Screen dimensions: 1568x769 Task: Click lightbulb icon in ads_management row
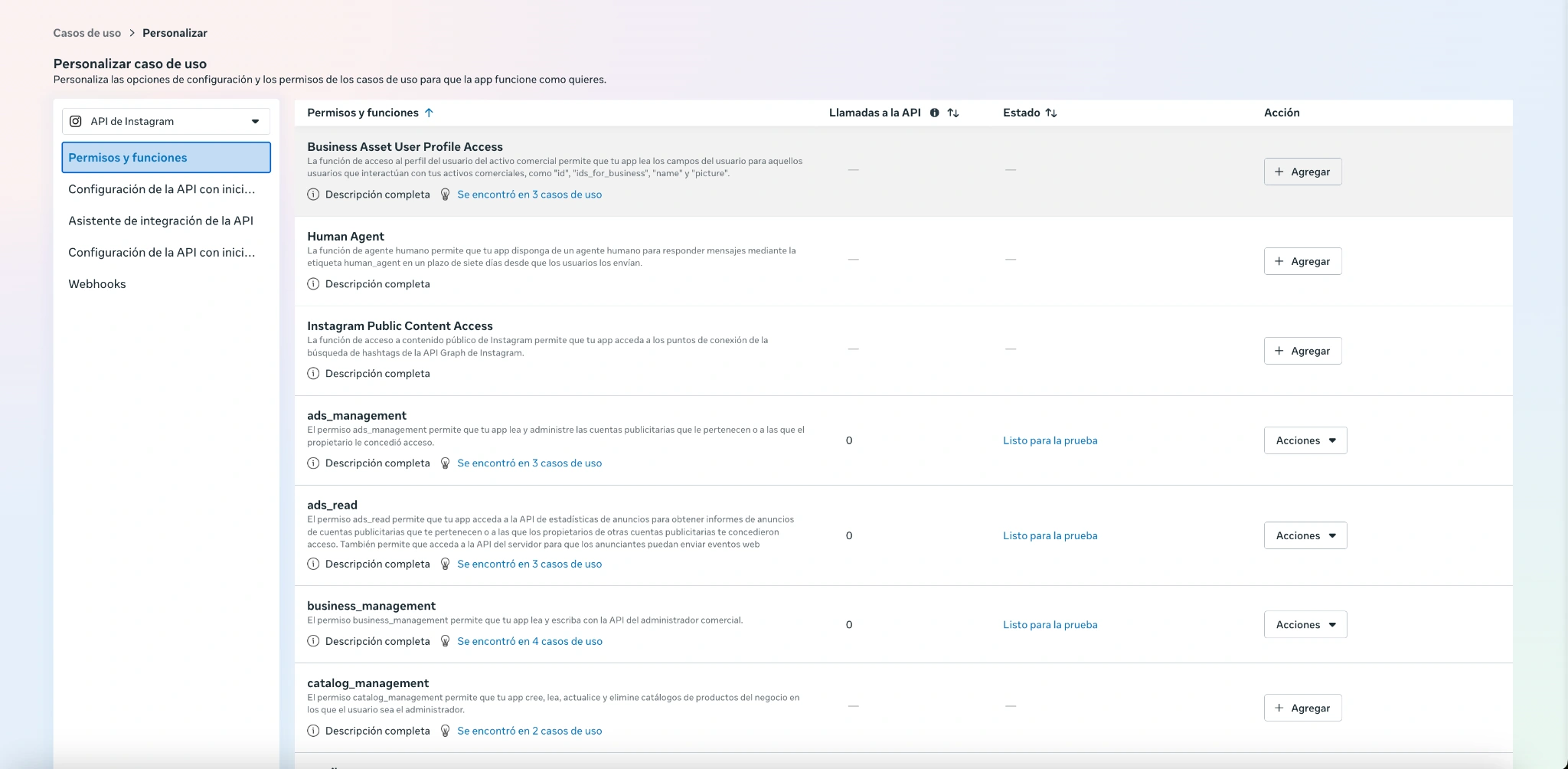[445, 463]
